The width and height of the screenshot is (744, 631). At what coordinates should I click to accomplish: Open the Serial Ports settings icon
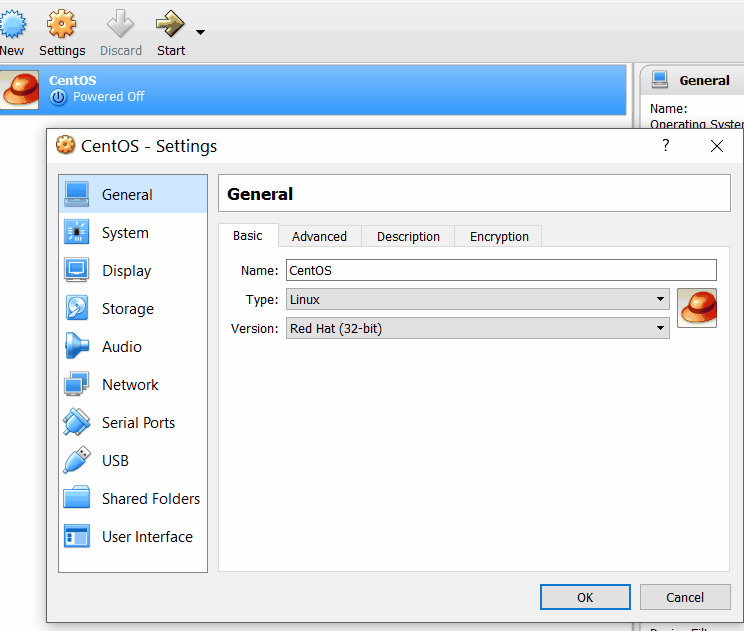(x=76, y=422)
